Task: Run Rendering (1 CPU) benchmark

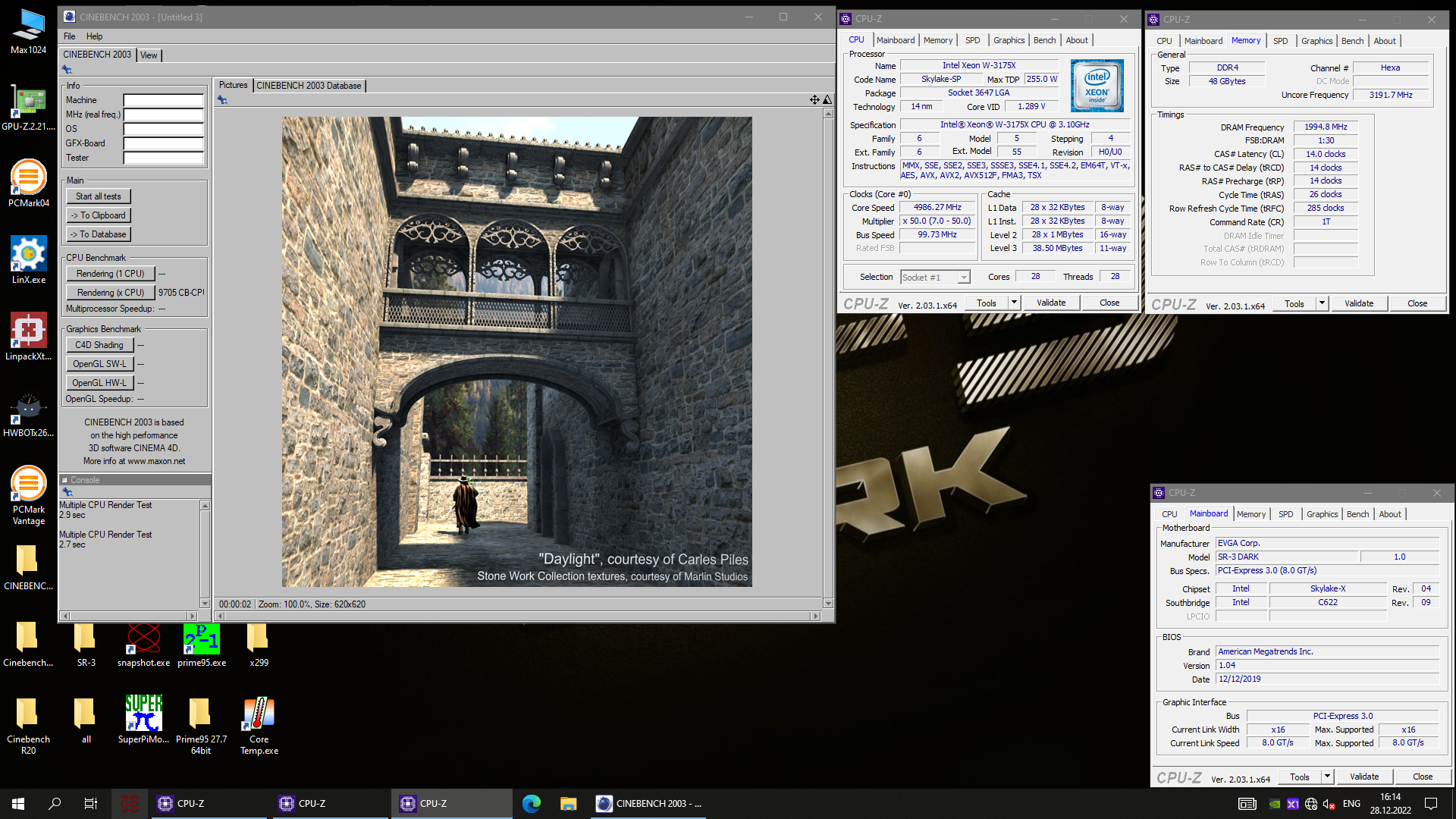Action: coord(110,274)
